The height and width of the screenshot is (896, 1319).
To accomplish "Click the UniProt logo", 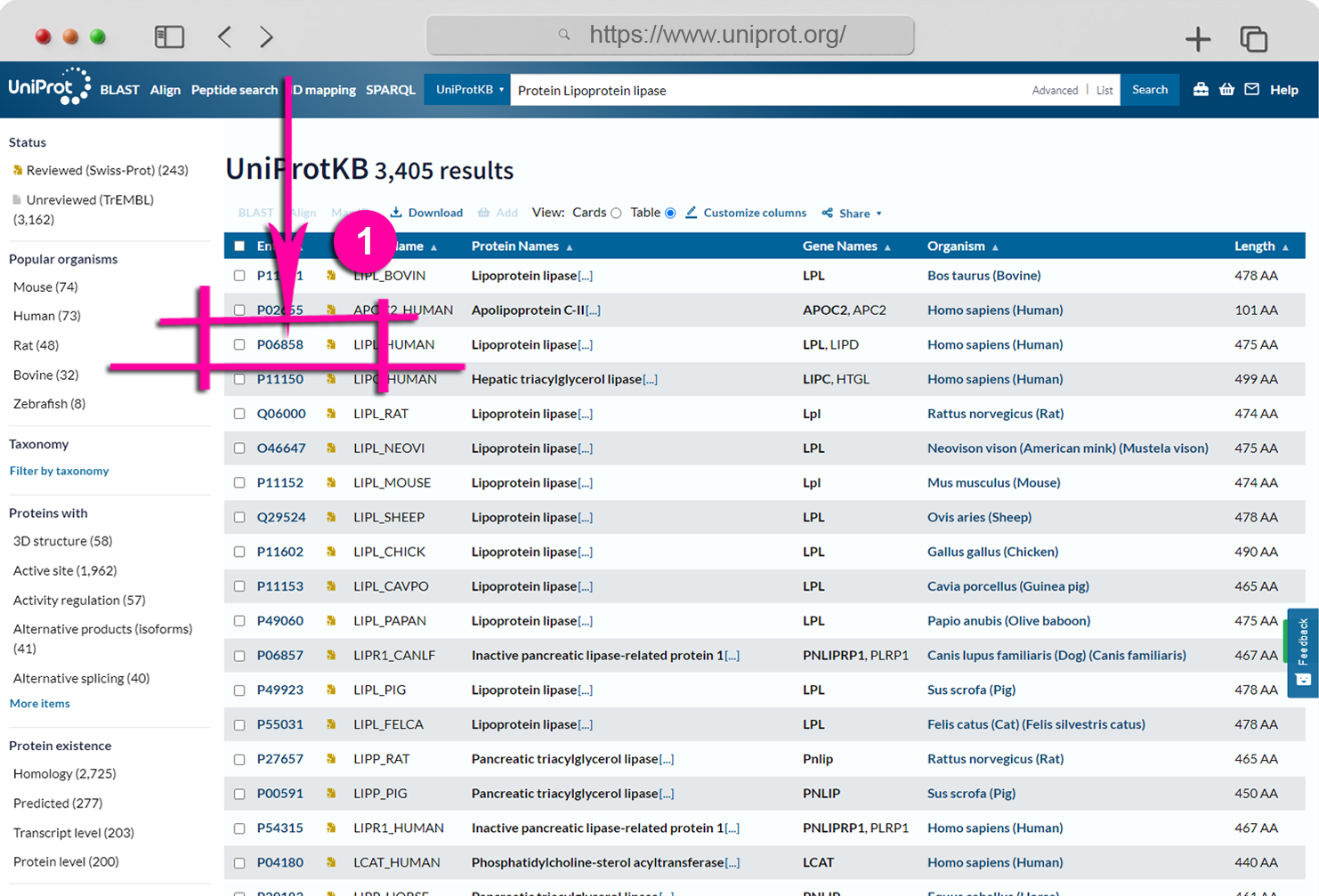I will tap(49, 87).
